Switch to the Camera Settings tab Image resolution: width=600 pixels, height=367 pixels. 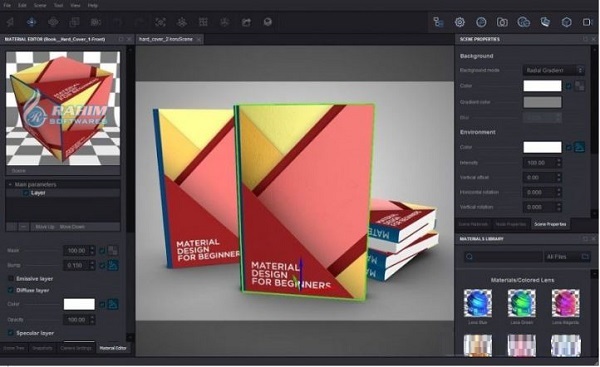(x=76, y=348)
